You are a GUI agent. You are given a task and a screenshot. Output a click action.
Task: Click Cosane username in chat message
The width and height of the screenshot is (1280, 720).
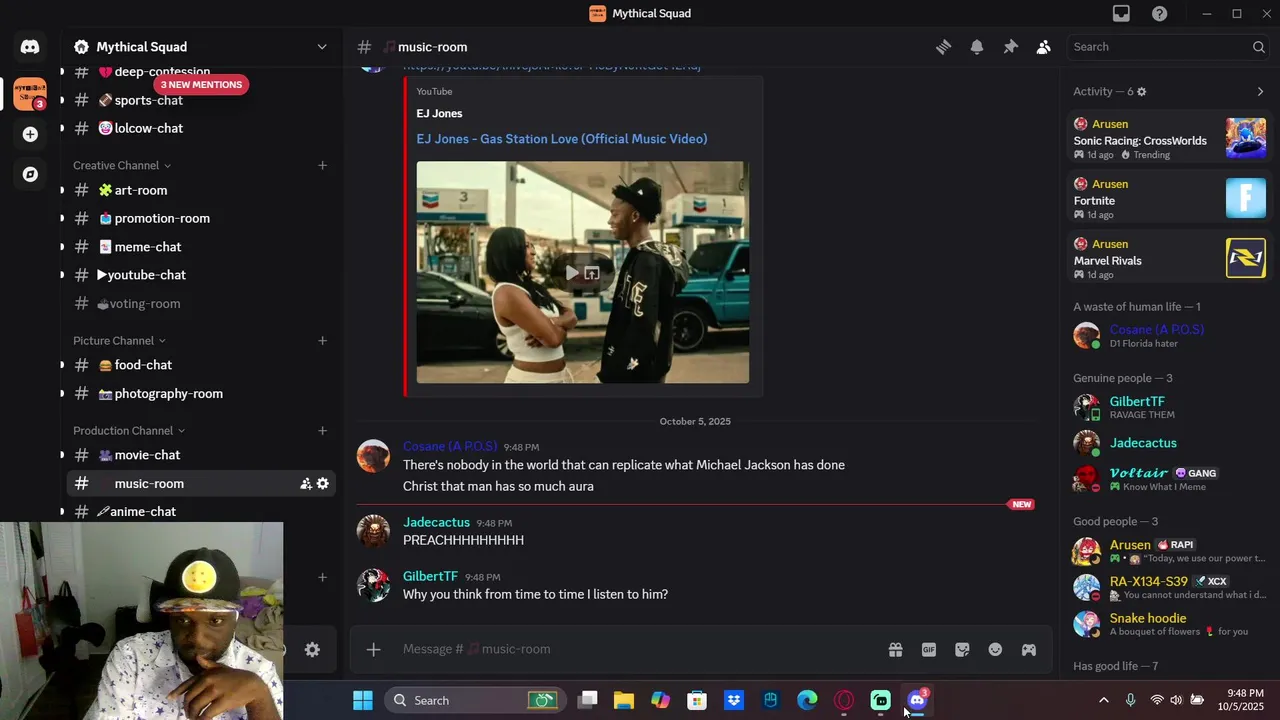[450, 446]
